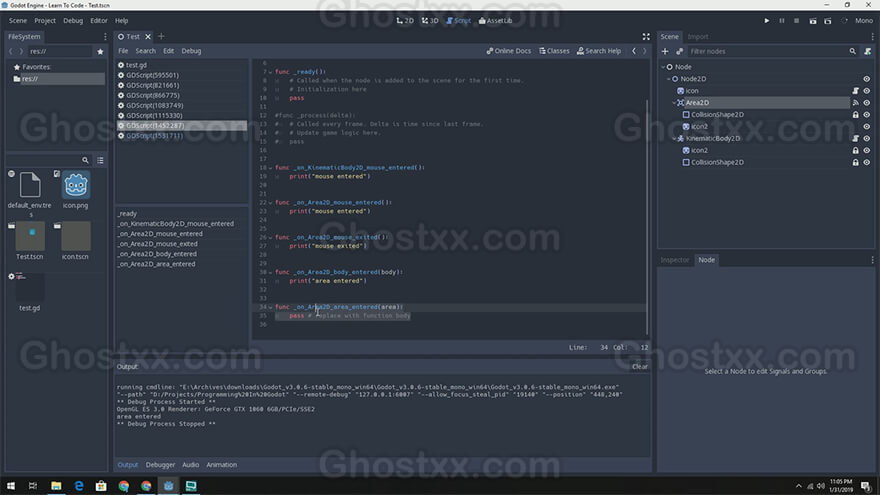Open the top Debug menu
Image resolution: width=880 pixels, height=495 pixels.
tap(73, 21)
